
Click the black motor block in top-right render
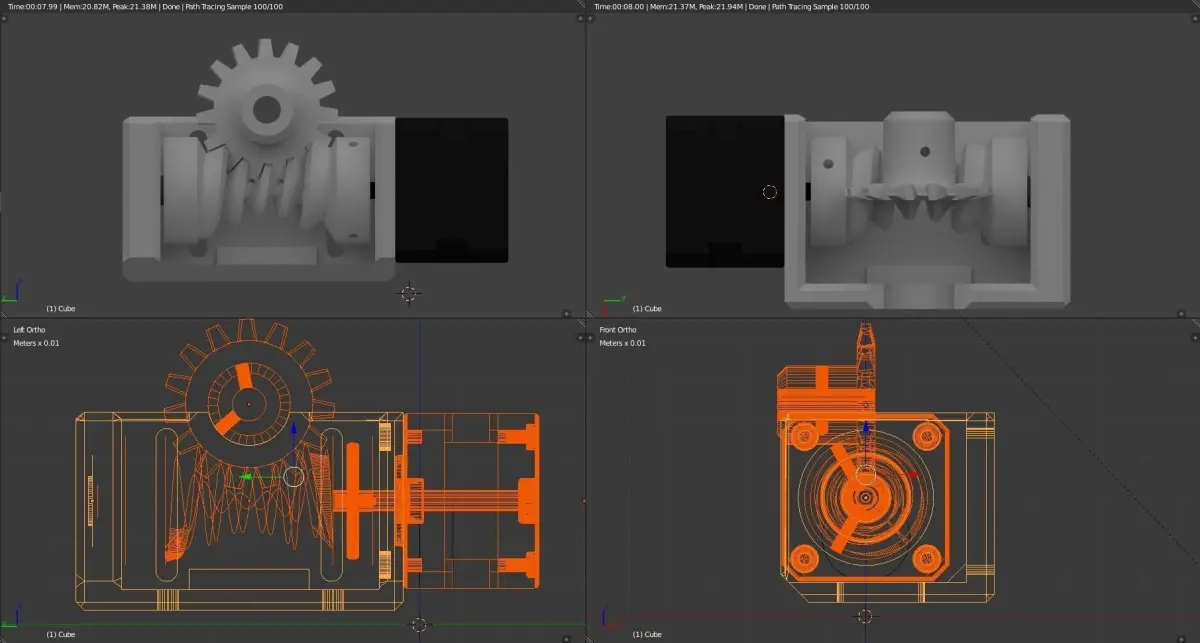[x=725, y=191]
